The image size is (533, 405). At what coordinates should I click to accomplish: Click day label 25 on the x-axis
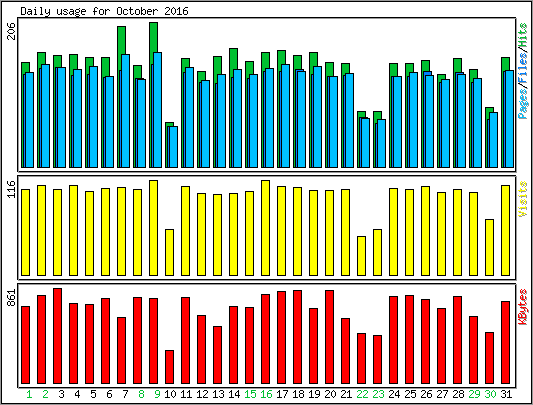point(410,394)
